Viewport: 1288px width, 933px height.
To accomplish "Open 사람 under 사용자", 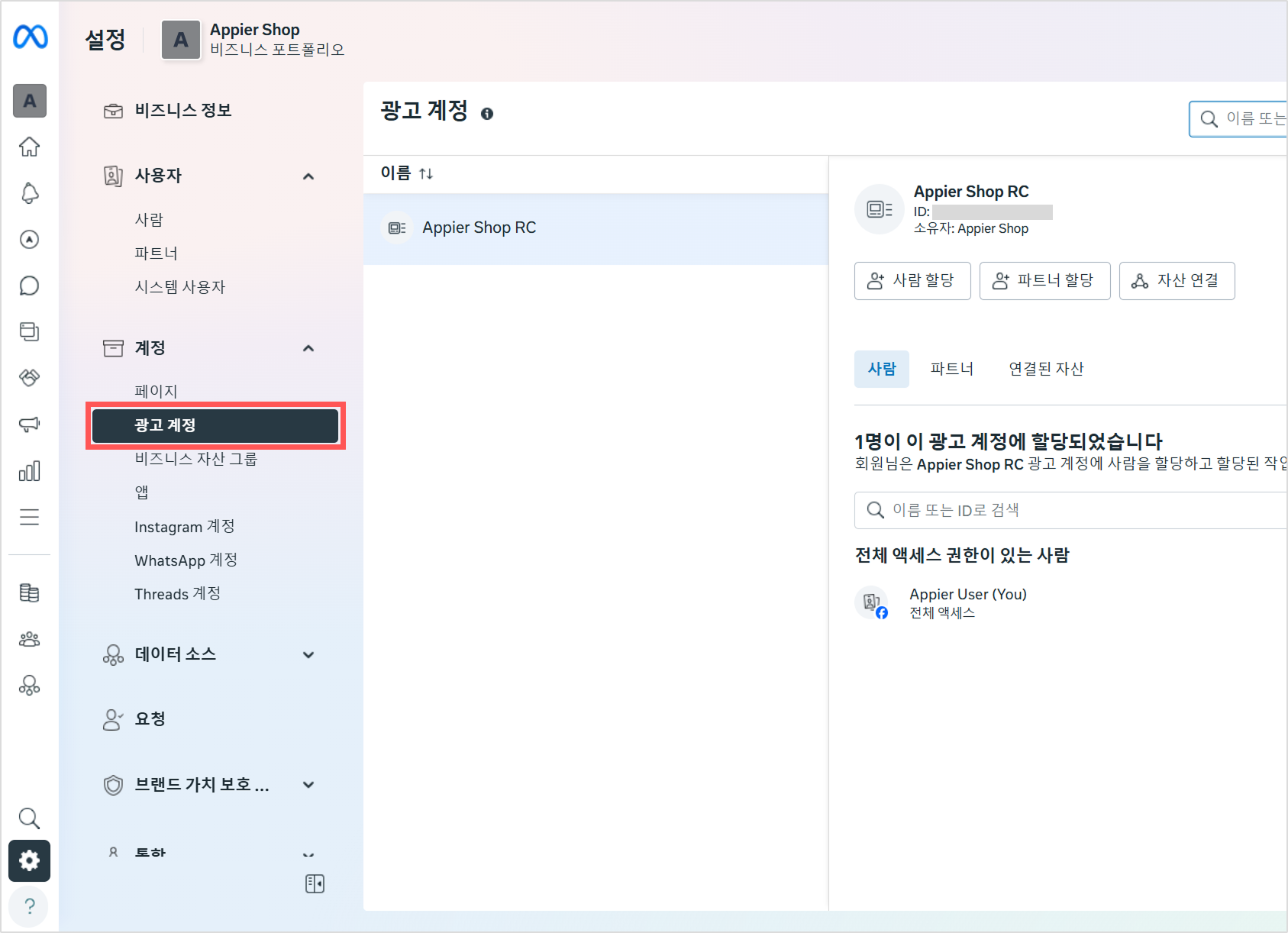I will pyautogui.click(x=149, y=220).
